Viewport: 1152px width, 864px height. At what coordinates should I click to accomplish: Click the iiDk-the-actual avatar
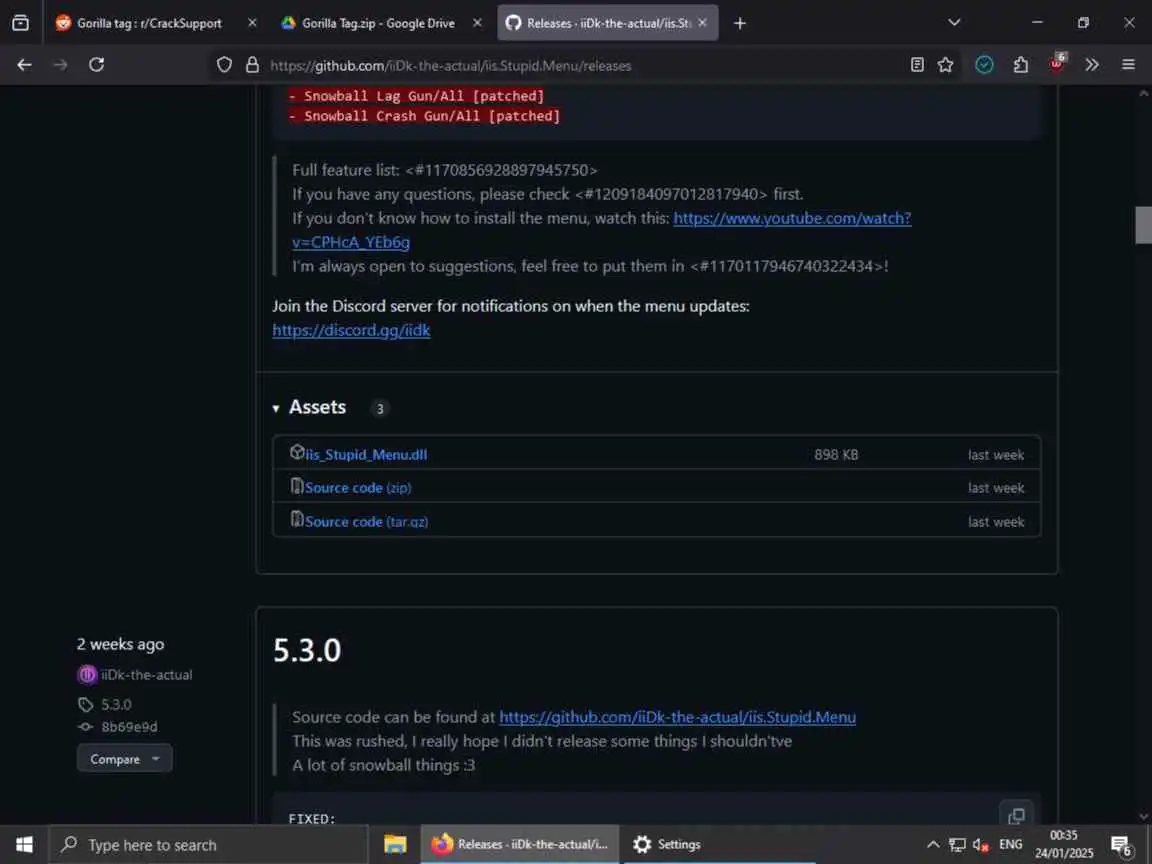(87, 674)
